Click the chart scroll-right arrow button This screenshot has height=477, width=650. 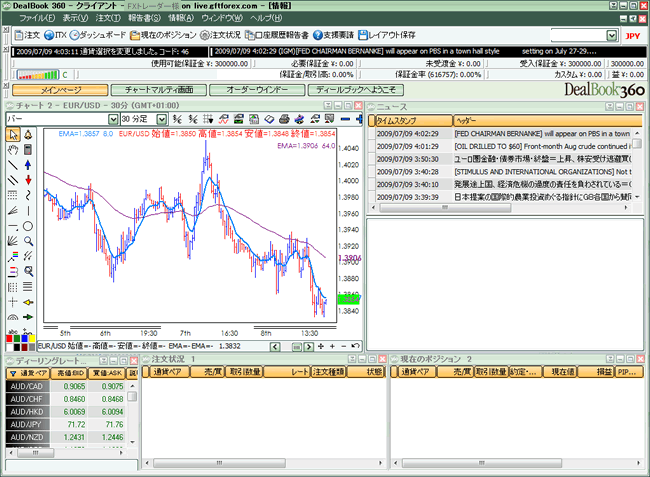(308, 347)
